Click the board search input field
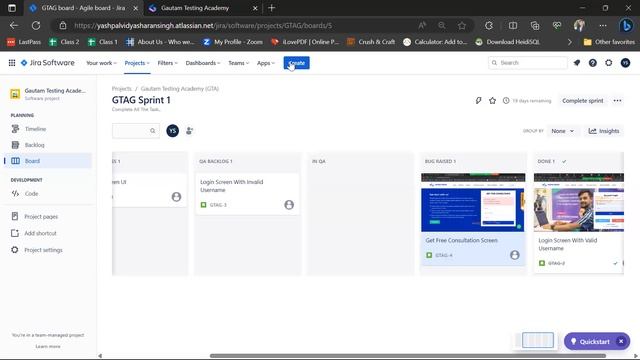The image size is (640, 360). (x=136, y=131)
